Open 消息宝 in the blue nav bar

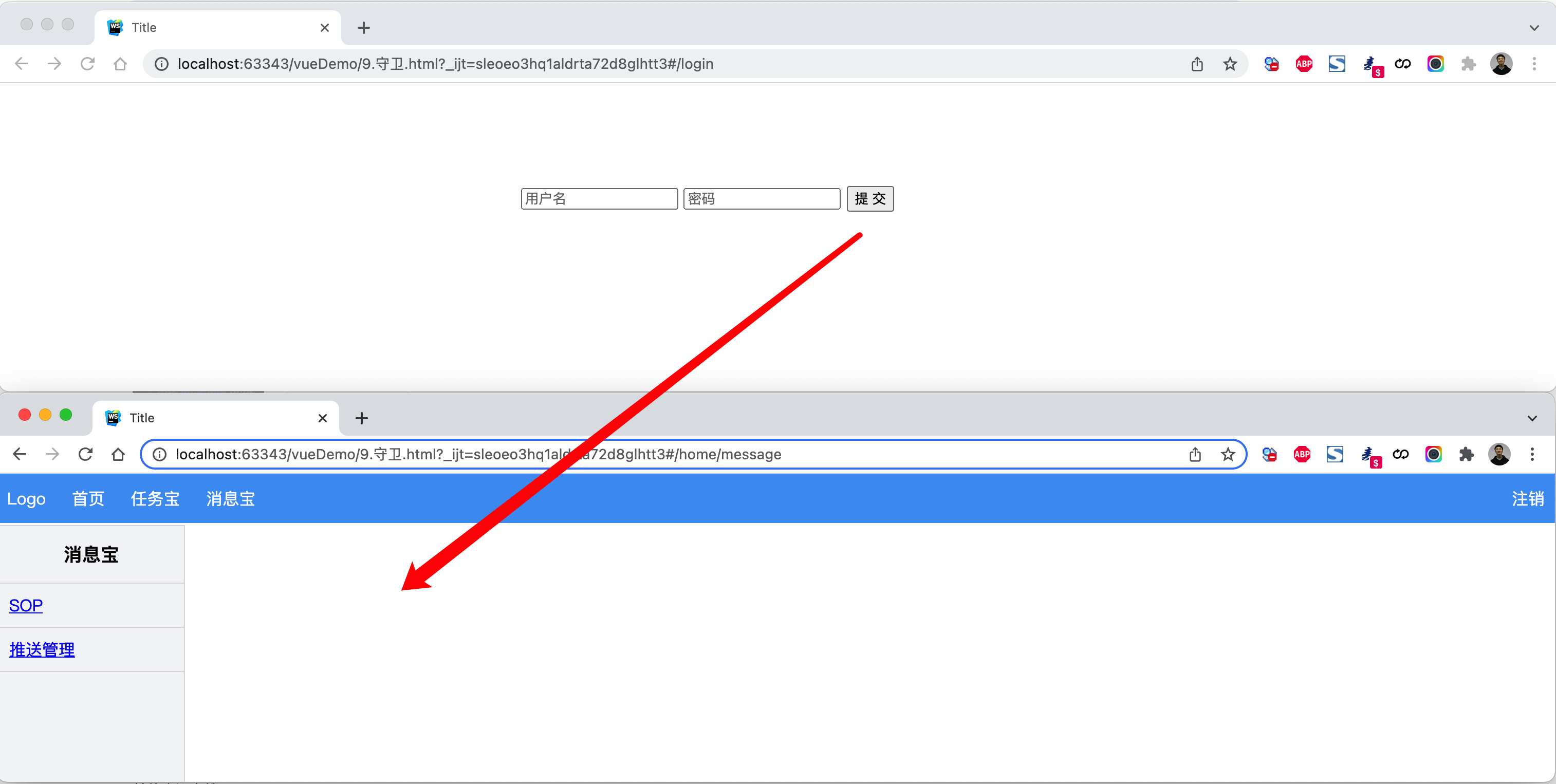tap(230, 499)
